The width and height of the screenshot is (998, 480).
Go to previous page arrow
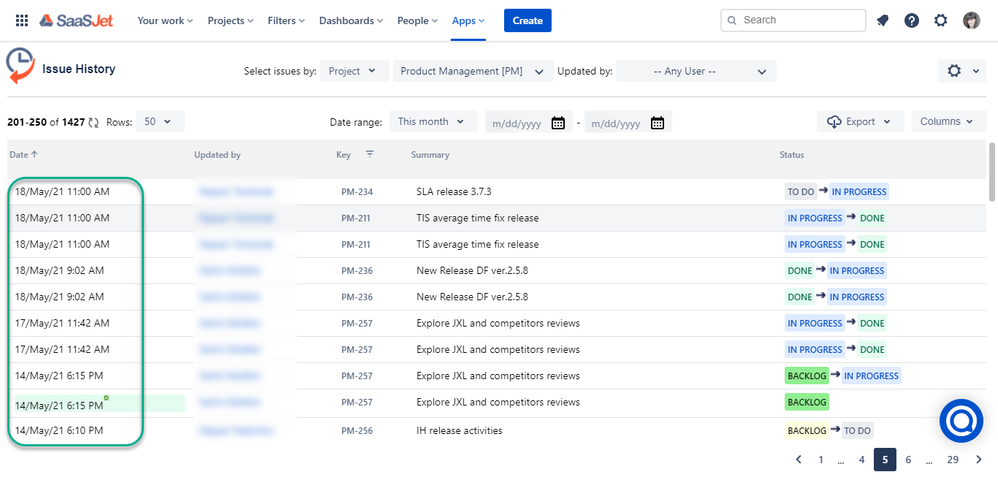pos(798,460)
